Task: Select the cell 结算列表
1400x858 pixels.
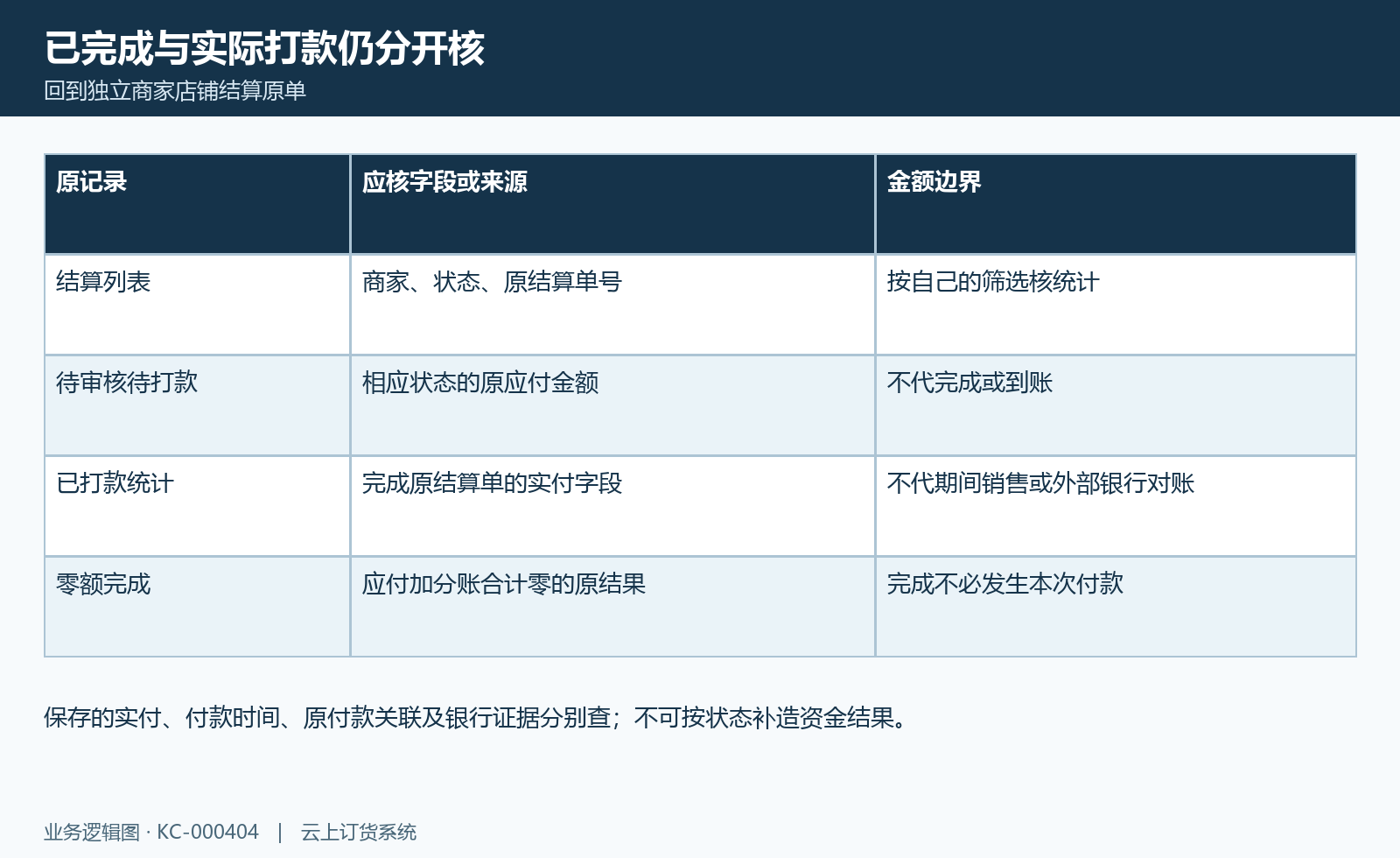Action: pyautogui.click(x=198, y=305)
